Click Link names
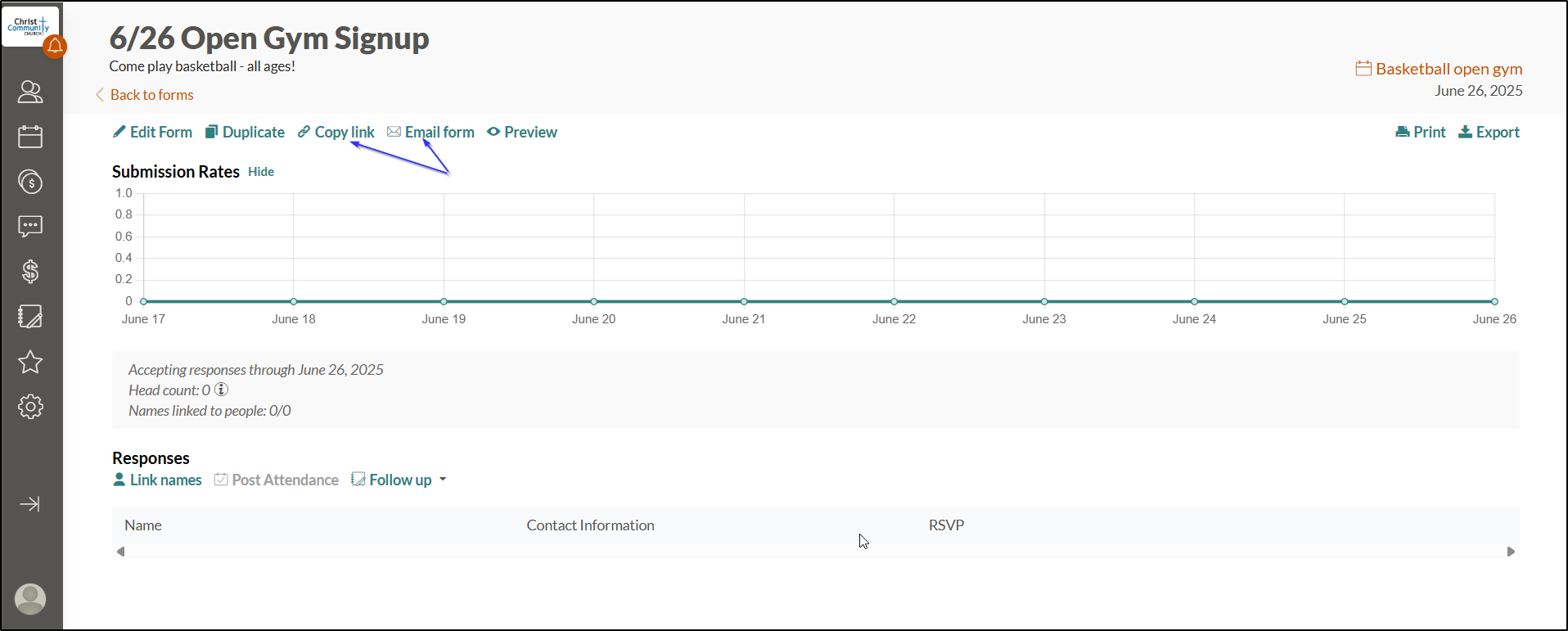This screenshot has height=631, width=1568. (x=158, y=480)
